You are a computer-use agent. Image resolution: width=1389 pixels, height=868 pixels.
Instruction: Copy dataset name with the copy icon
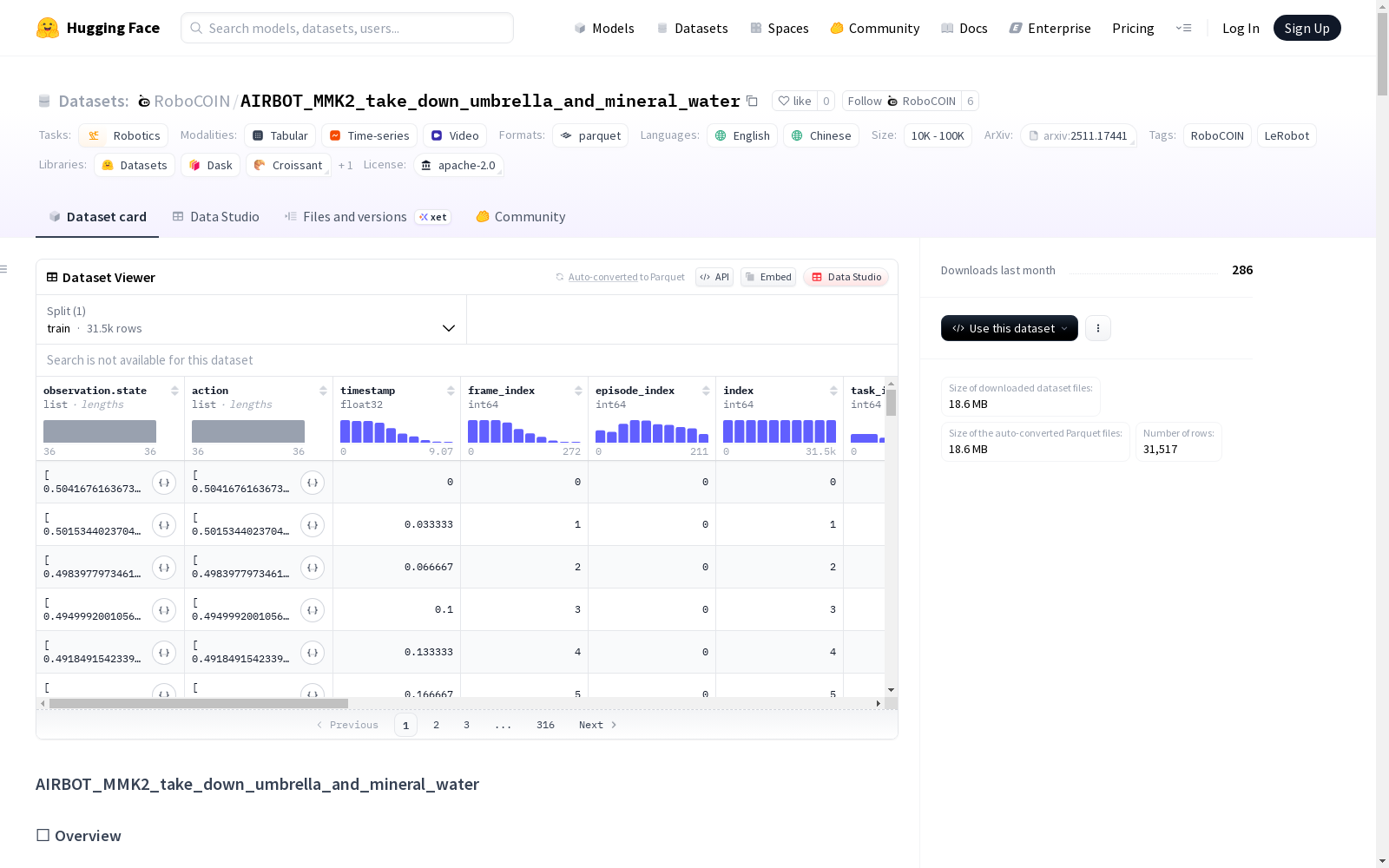click(753, 101)
